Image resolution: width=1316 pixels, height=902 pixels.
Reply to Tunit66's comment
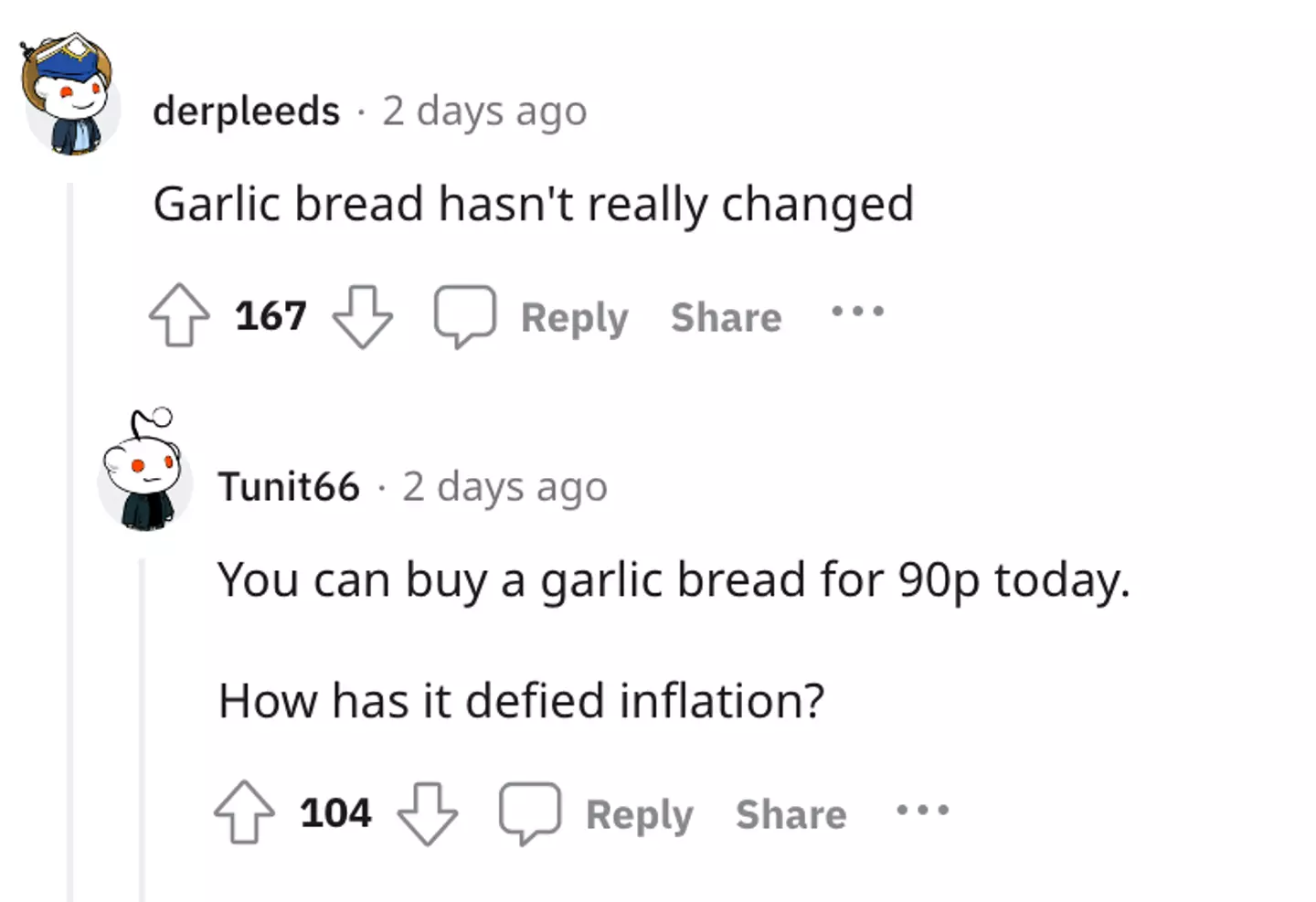pyautogui.click(x=639, y=814)
